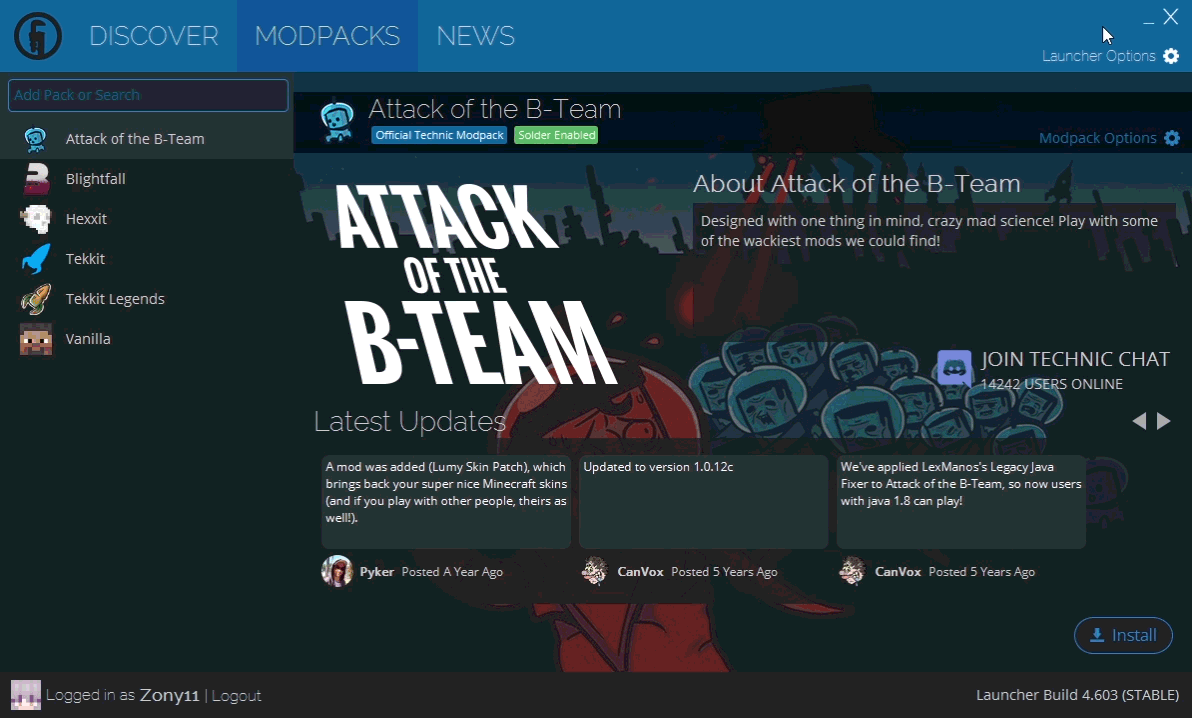
Task: Click the 14242 Users Online text
Action: click(1051, 384)
